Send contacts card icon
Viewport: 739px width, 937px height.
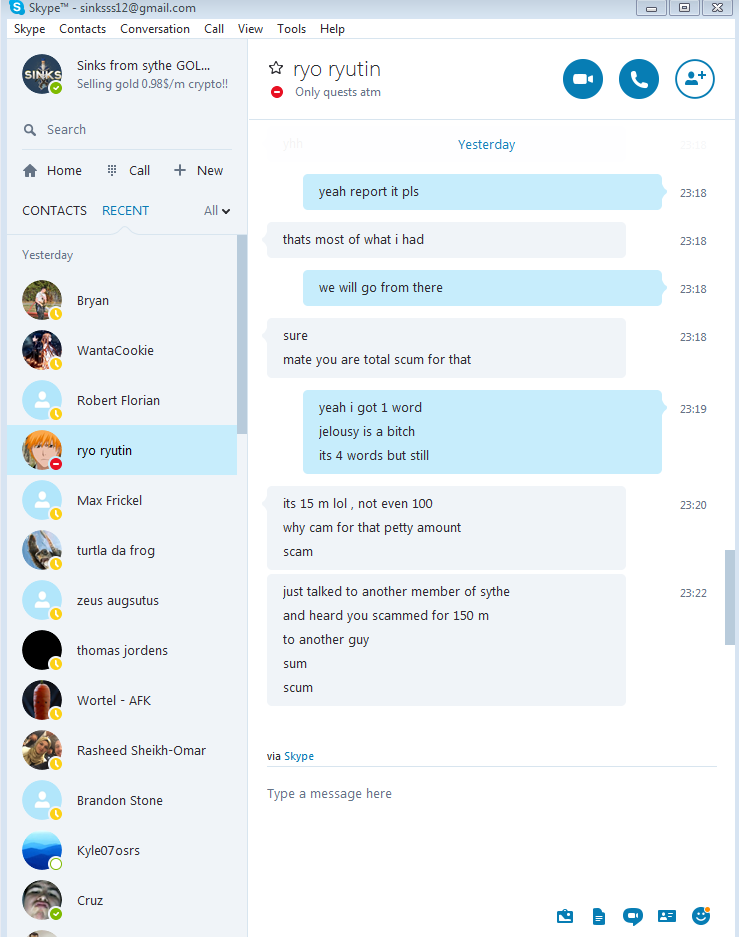(x=667, y=916)
